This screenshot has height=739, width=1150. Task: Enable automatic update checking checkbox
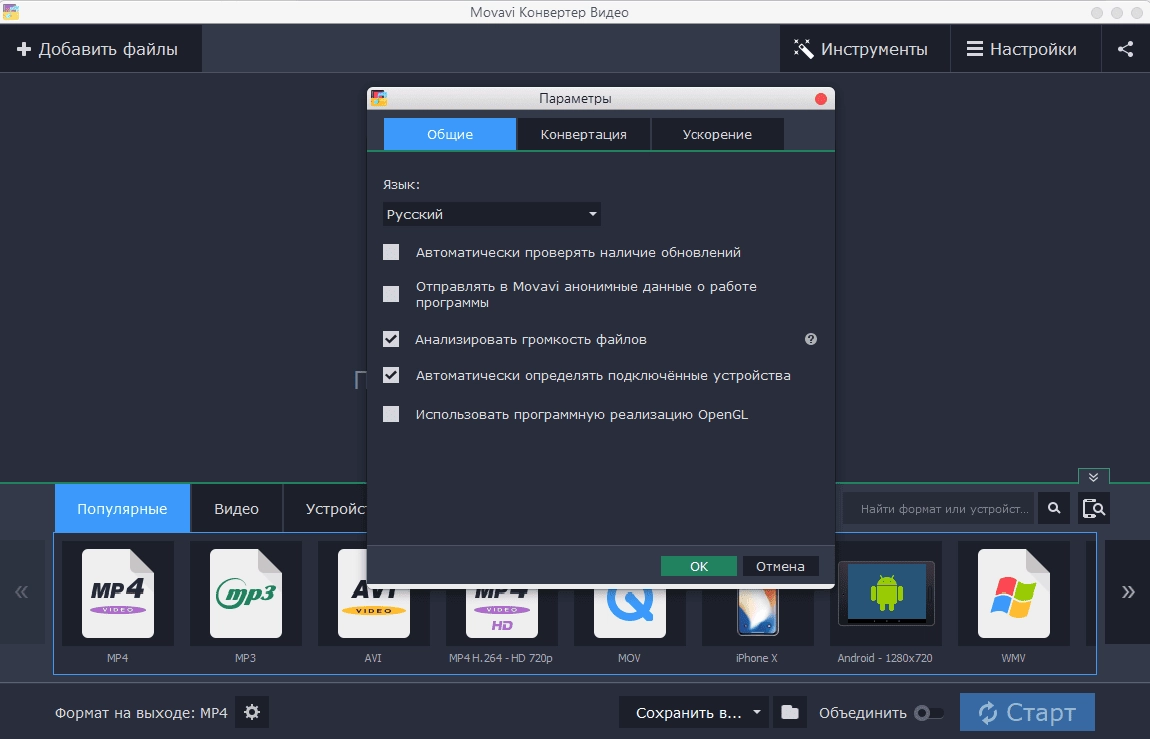[x=391, y=252]
